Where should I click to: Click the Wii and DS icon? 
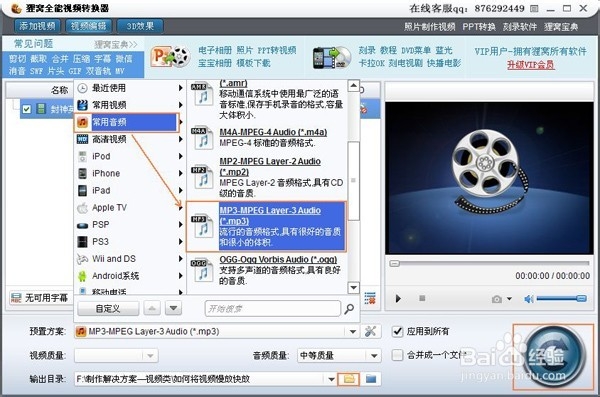[82, 259]
